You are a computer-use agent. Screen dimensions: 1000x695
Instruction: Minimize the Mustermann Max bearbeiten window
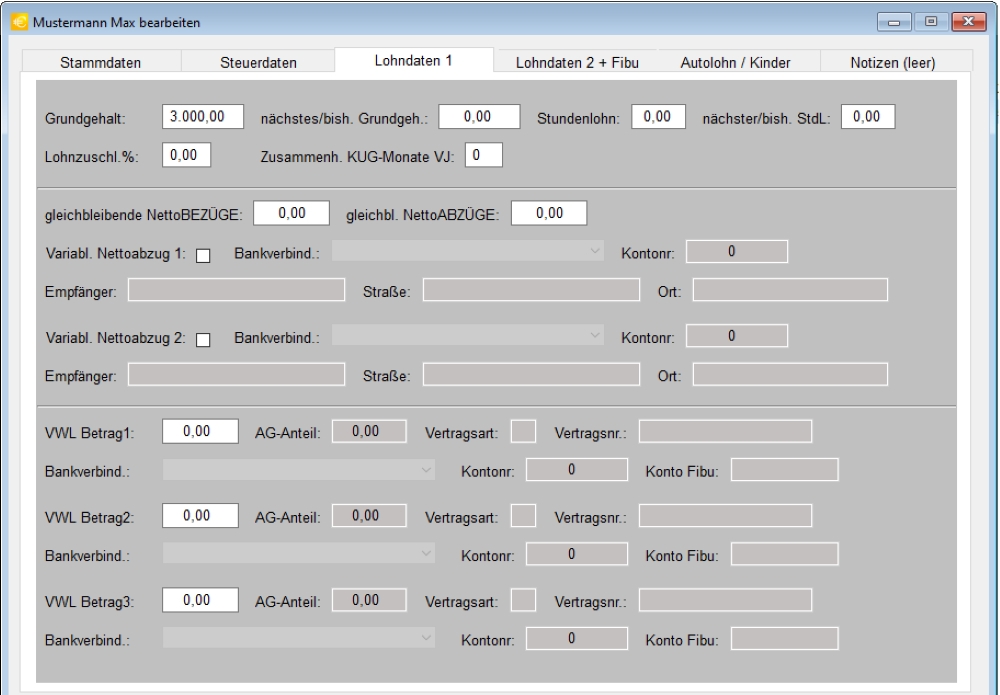tap(894, 22)
